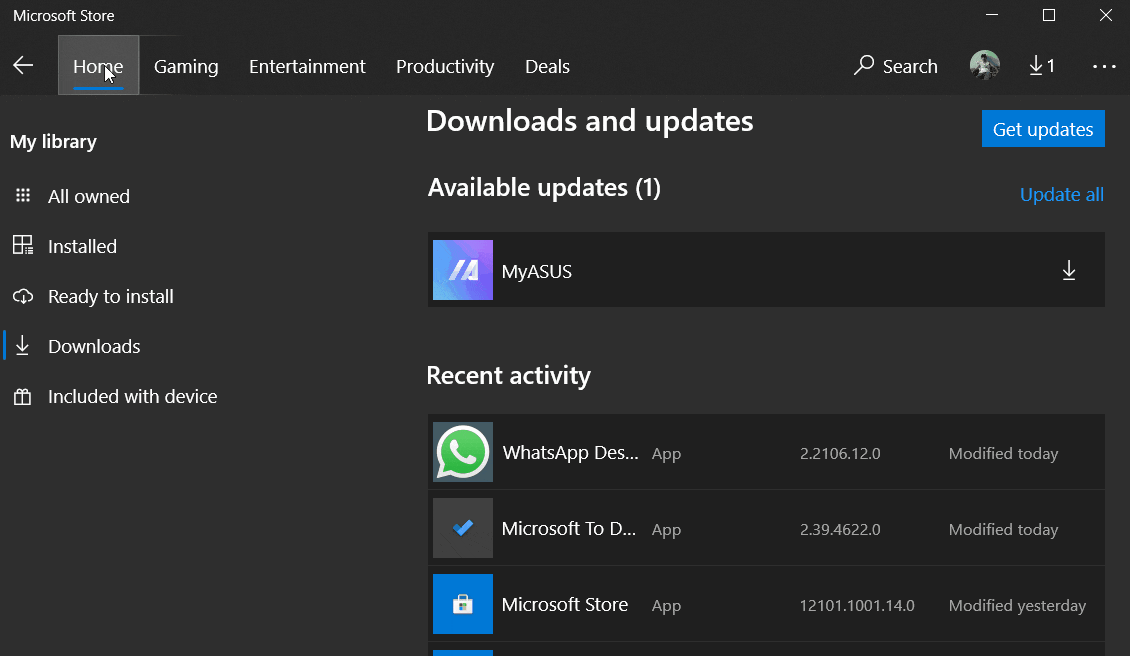The width and height of the screenshot is (1130, 656).
Task: Switch to the Gaming tab
Action: tap(186, 66)
